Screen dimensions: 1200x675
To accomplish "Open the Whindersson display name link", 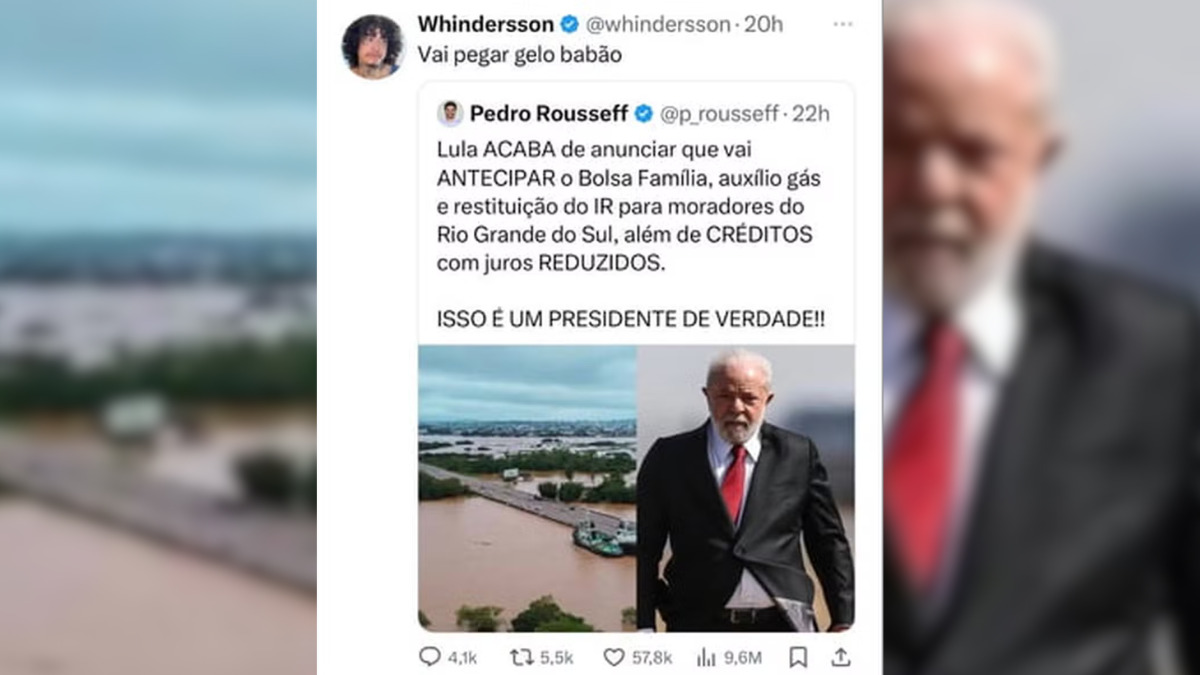I will click(486, 24).
